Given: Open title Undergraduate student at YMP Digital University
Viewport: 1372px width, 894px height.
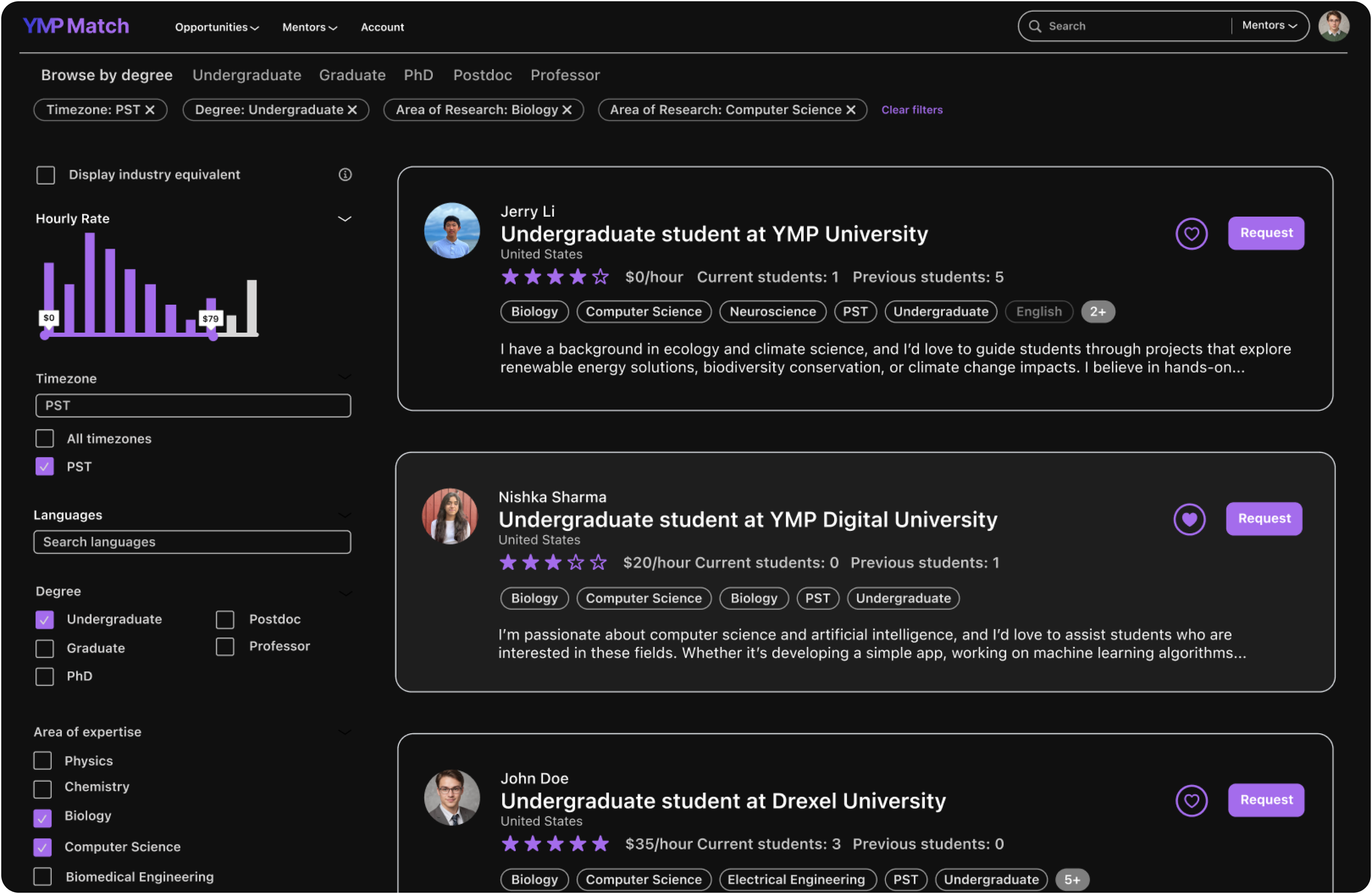Looking at the screenshot, I should [x=748, y=520].
